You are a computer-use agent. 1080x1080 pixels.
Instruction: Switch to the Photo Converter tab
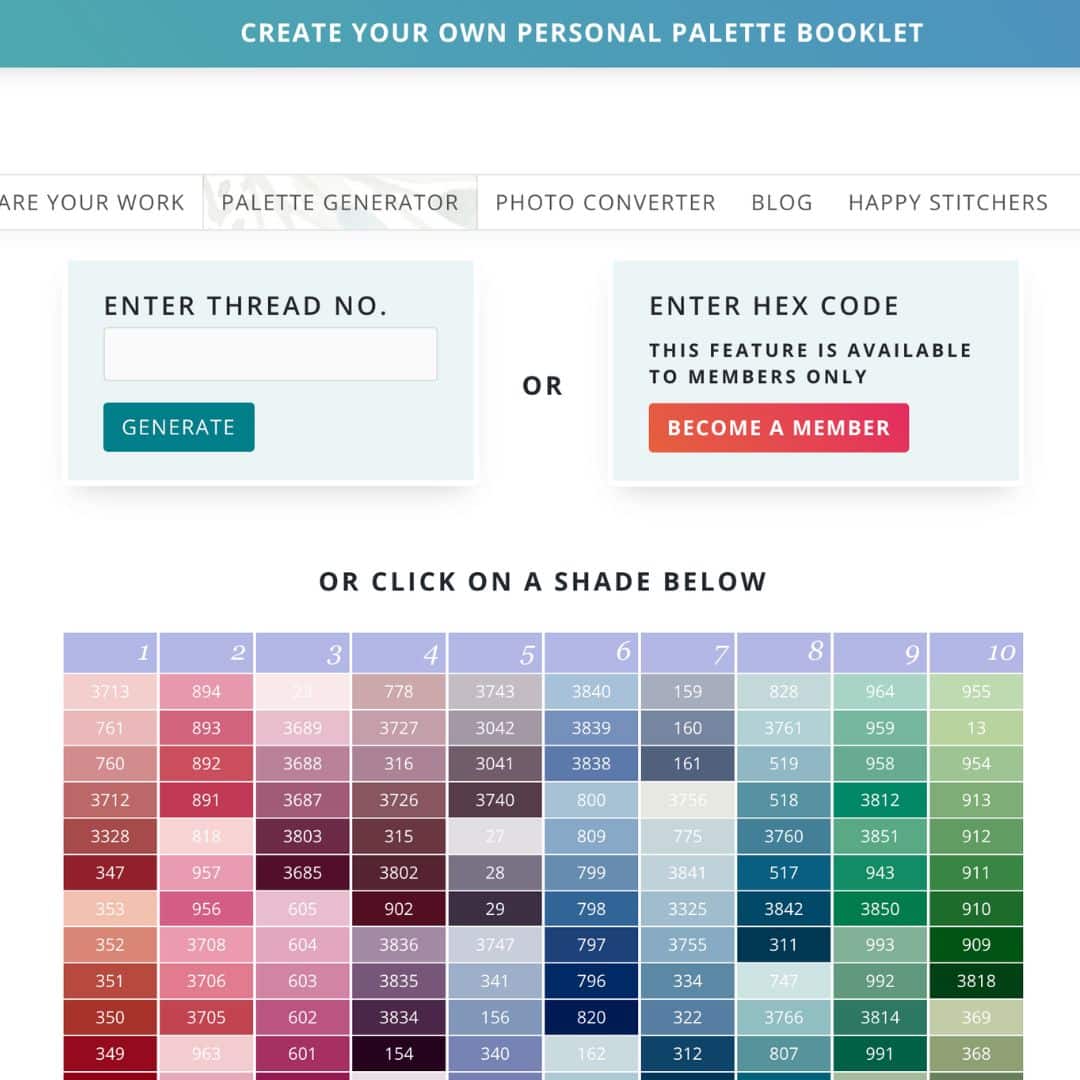coord(604,202)
